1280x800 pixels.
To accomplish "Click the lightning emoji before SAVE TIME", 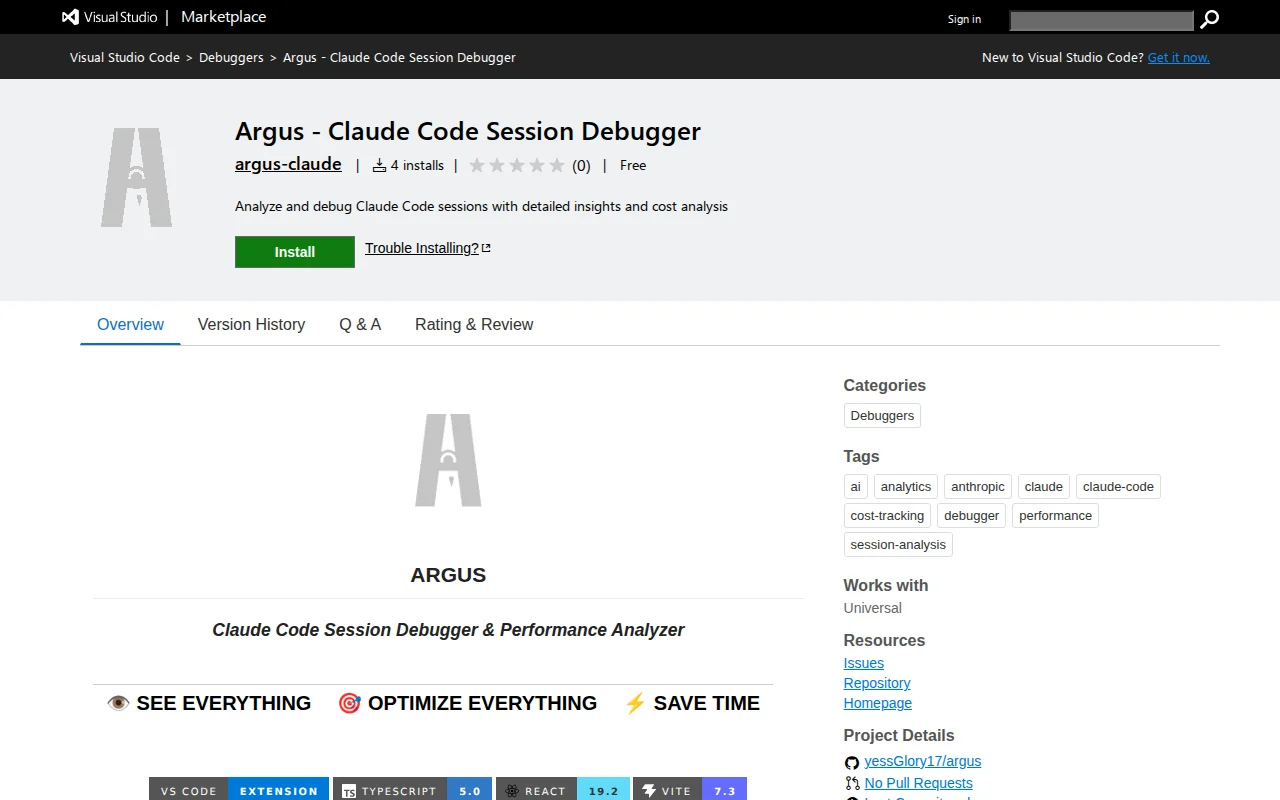I will 635,703.
